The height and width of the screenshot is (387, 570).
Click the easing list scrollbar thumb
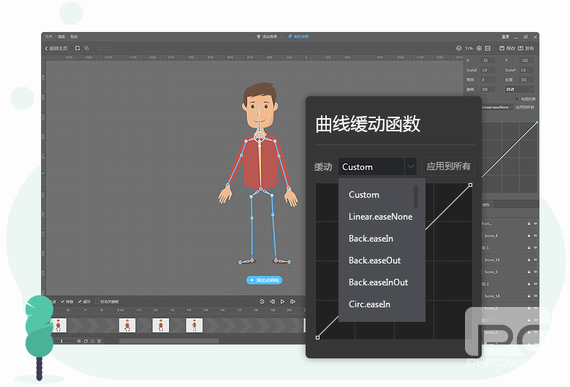(x=416, y=197)
